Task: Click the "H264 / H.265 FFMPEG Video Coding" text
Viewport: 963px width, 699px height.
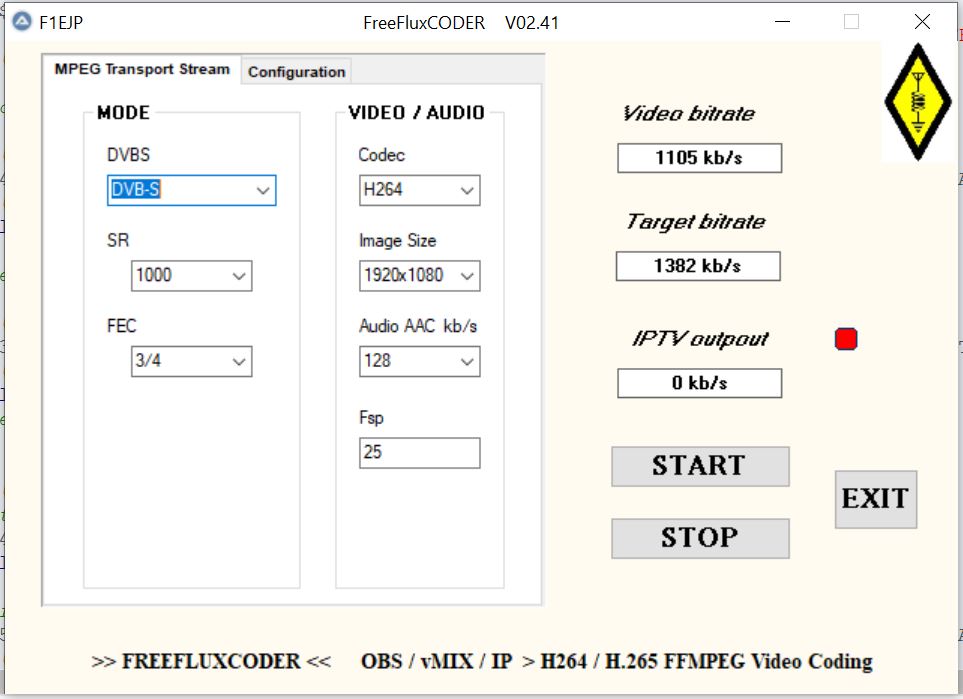Action: point(706,662)
